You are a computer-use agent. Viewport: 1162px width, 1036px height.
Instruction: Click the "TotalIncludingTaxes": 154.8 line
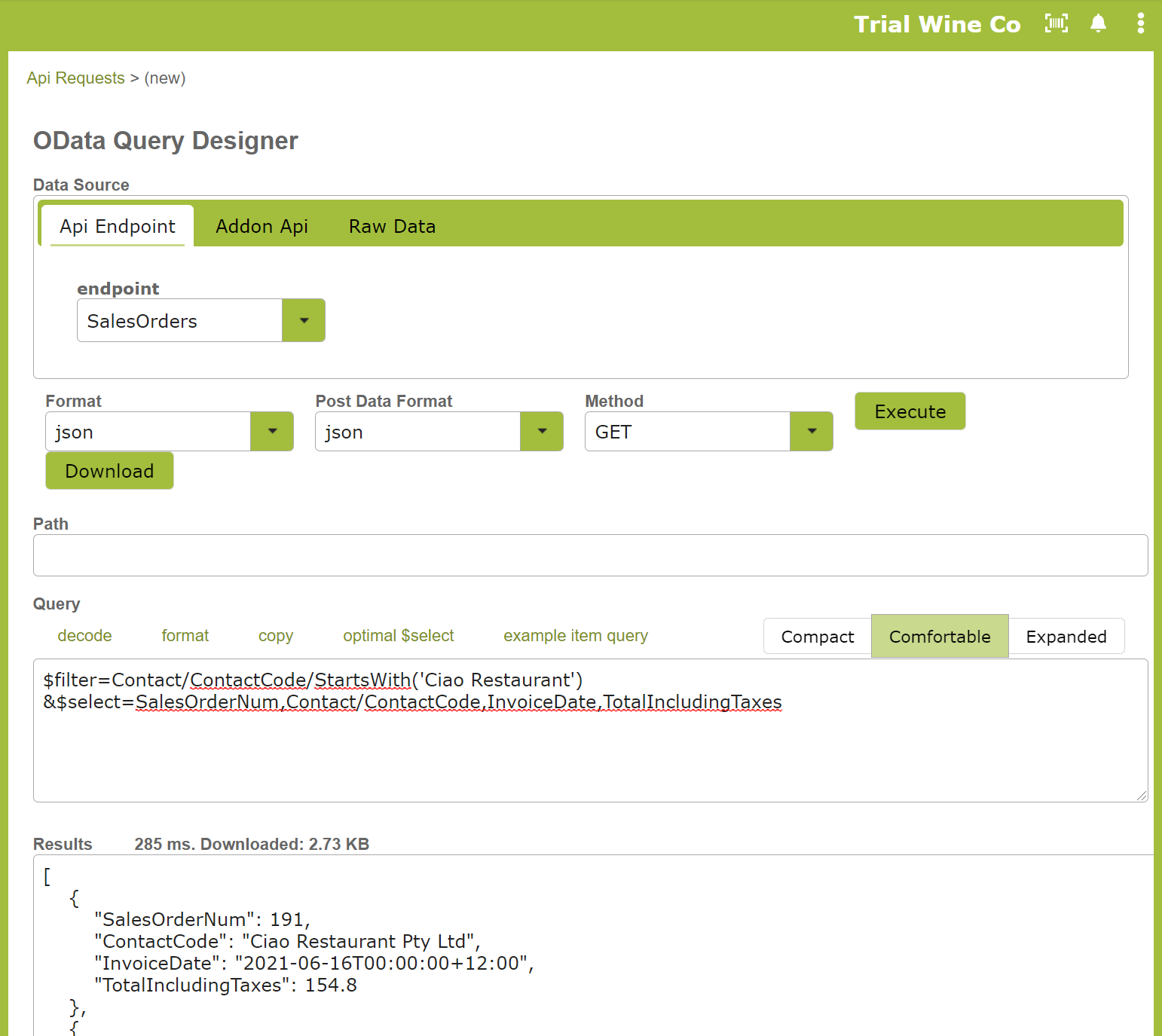tap(225, 985)
